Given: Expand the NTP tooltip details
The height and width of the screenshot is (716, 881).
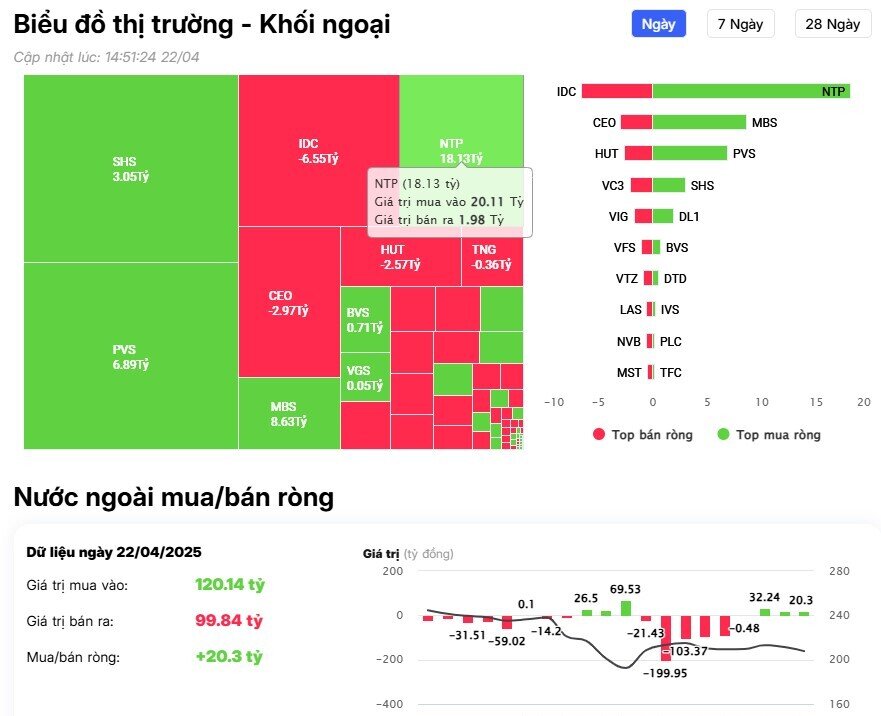Looking at the screenshot, I should pyautogui.click(x=450, y=200).
